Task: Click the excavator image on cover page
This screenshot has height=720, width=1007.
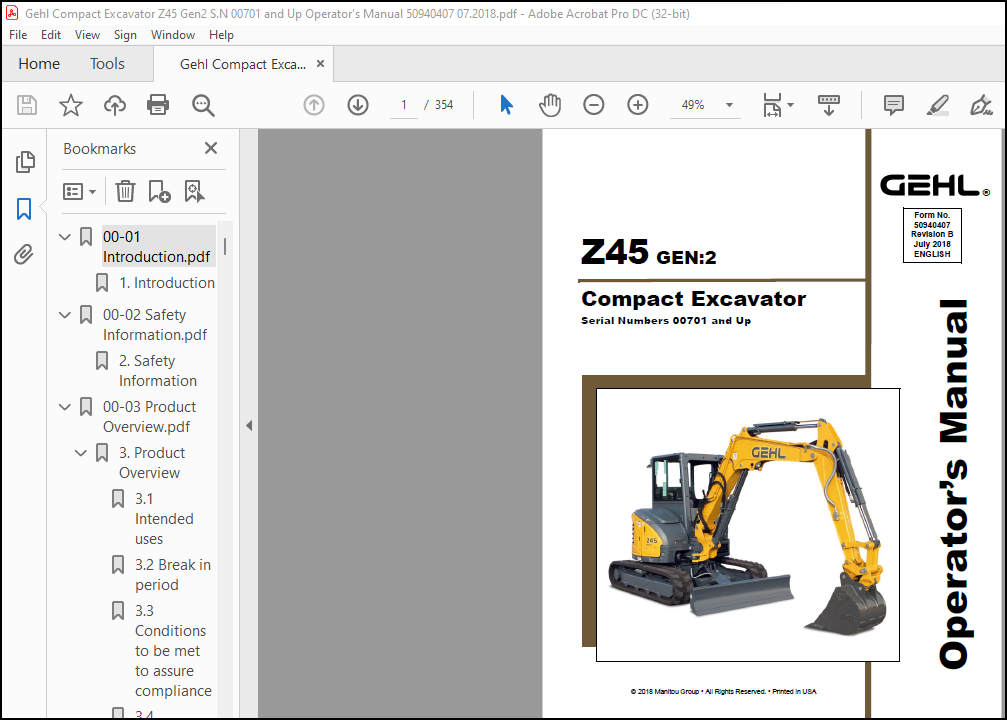Action: pyautogui.click(x=748, y=524)
